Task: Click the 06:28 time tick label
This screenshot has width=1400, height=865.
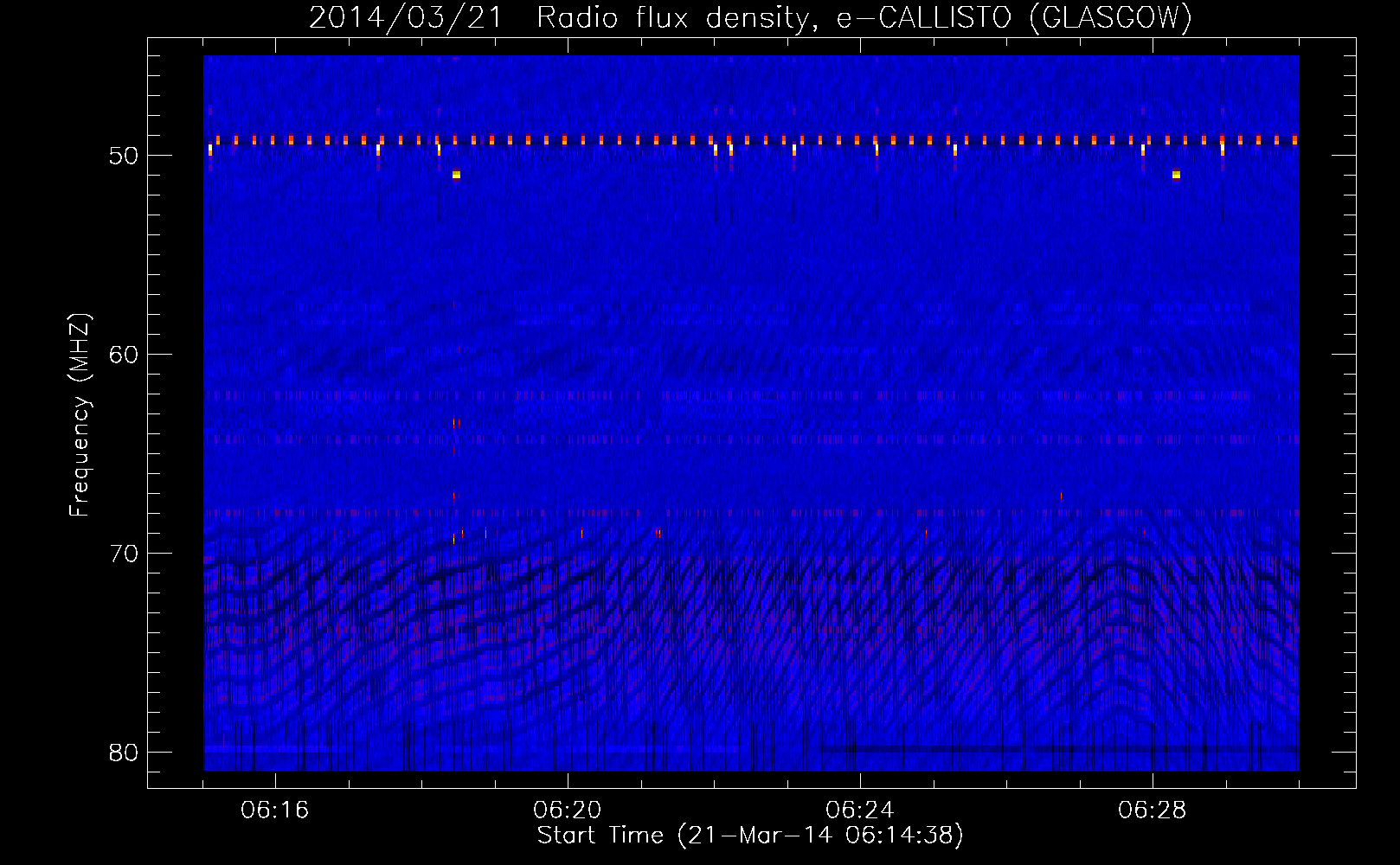Action: pos(1153,810)
